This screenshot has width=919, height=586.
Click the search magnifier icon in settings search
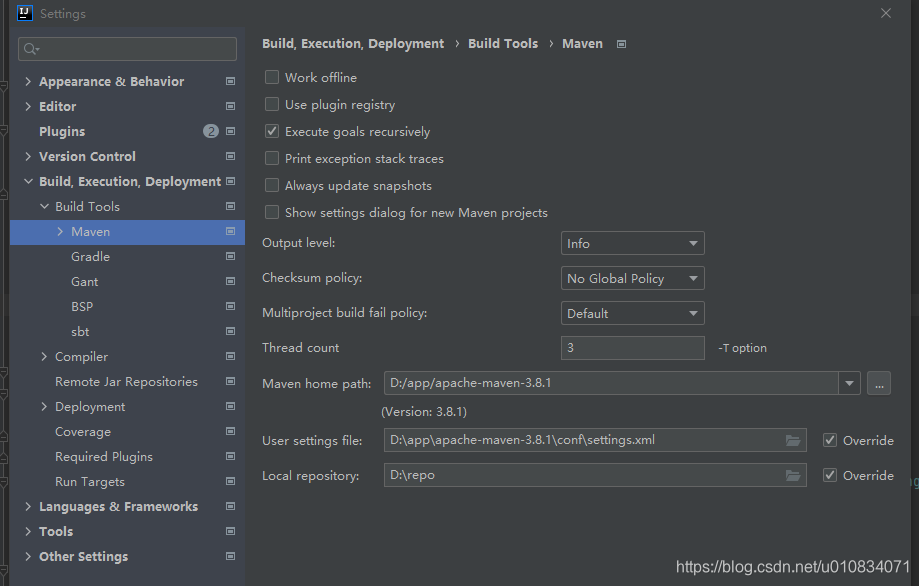(x=31, y=49)
